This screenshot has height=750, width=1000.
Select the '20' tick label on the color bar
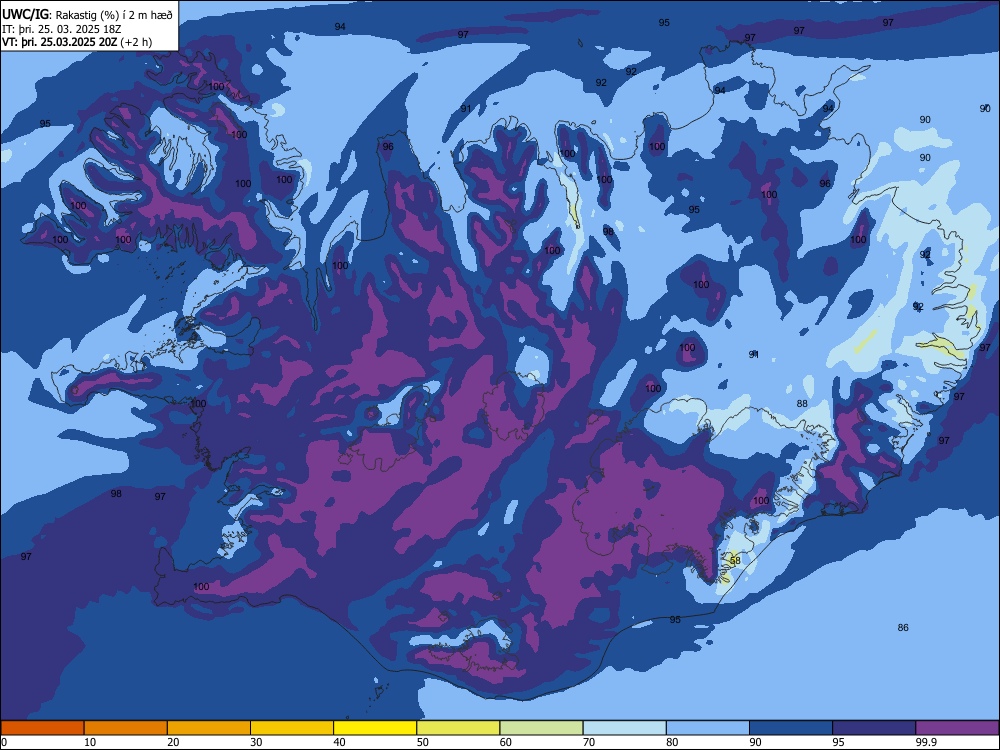click(173, 742)
